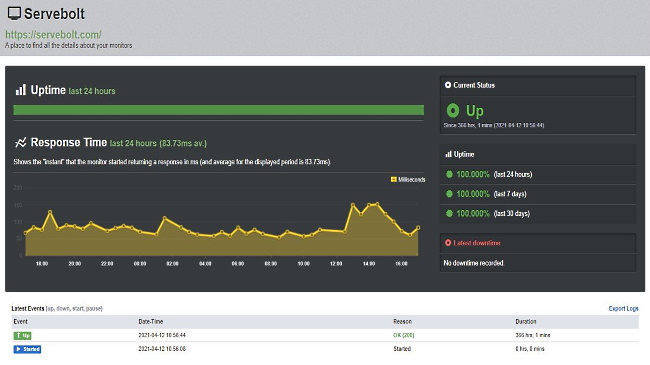Click the 2021-04-12 10:56:44 date-time cell
The image size is (650, 365).
pyautogui.click(x=162, y=335)
